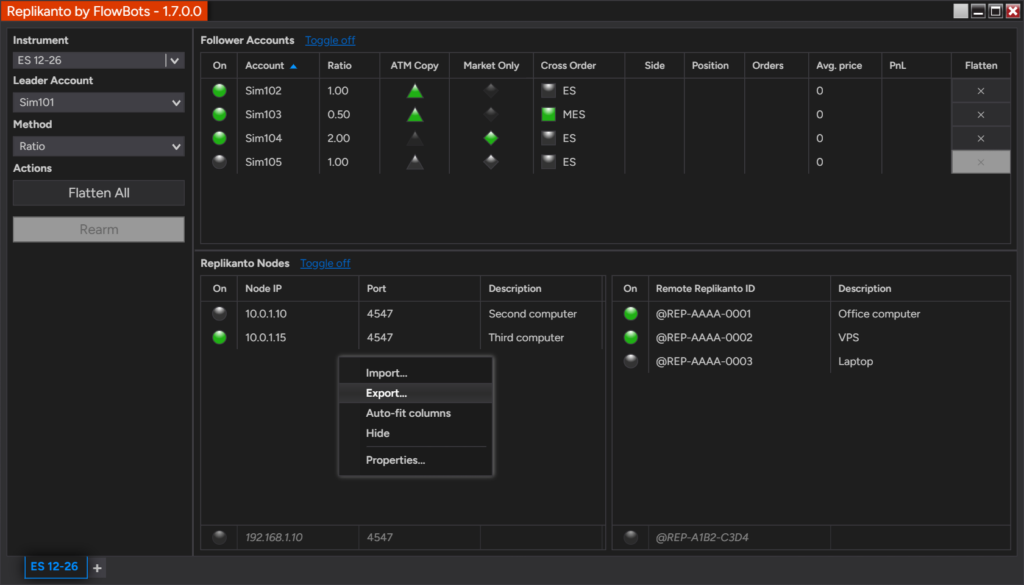The image size is (1024, 585).
Task: Click the Flatten All button
Action: click(x=99, y=193)
